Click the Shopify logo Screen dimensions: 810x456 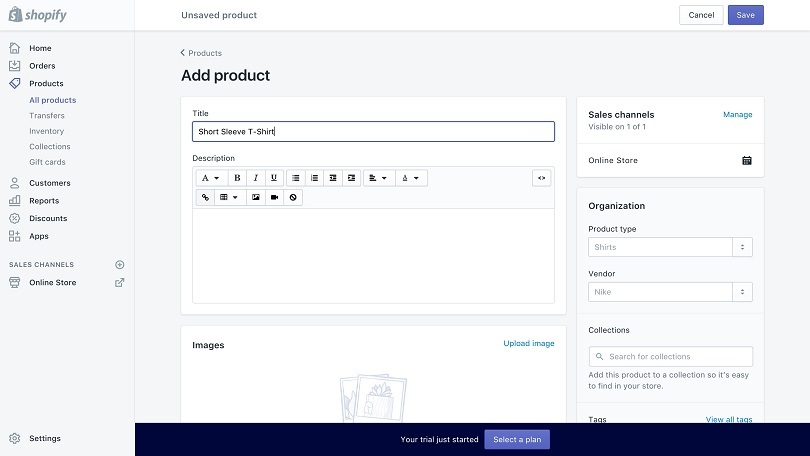38,14
